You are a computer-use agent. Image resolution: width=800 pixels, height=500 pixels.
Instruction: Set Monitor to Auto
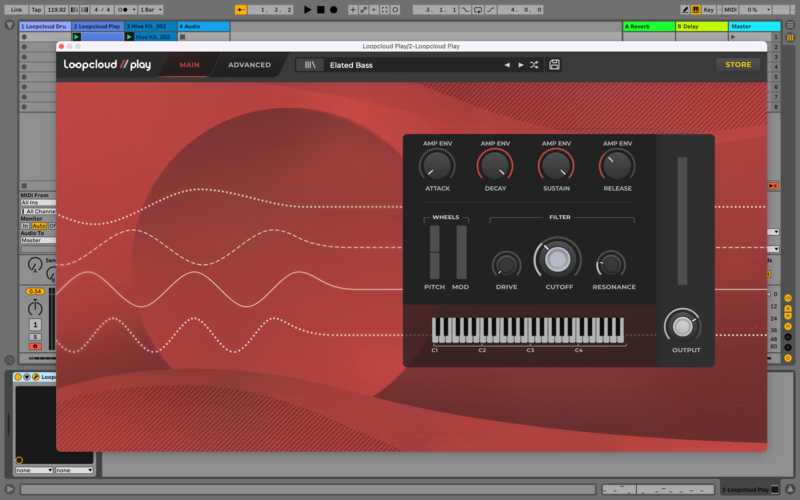39,226
